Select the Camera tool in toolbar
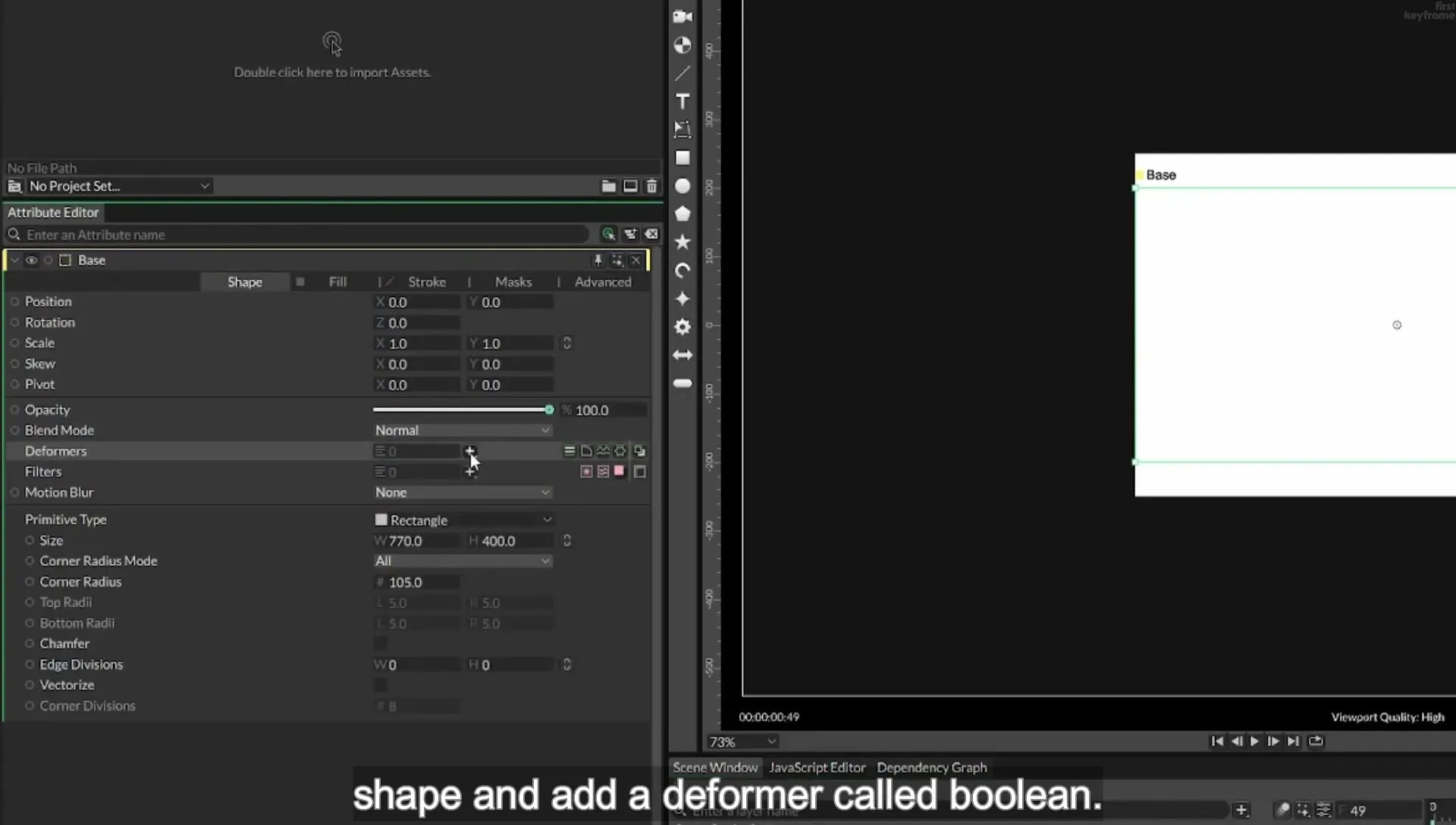The image size is (1456, 825). tap(682, 17)
